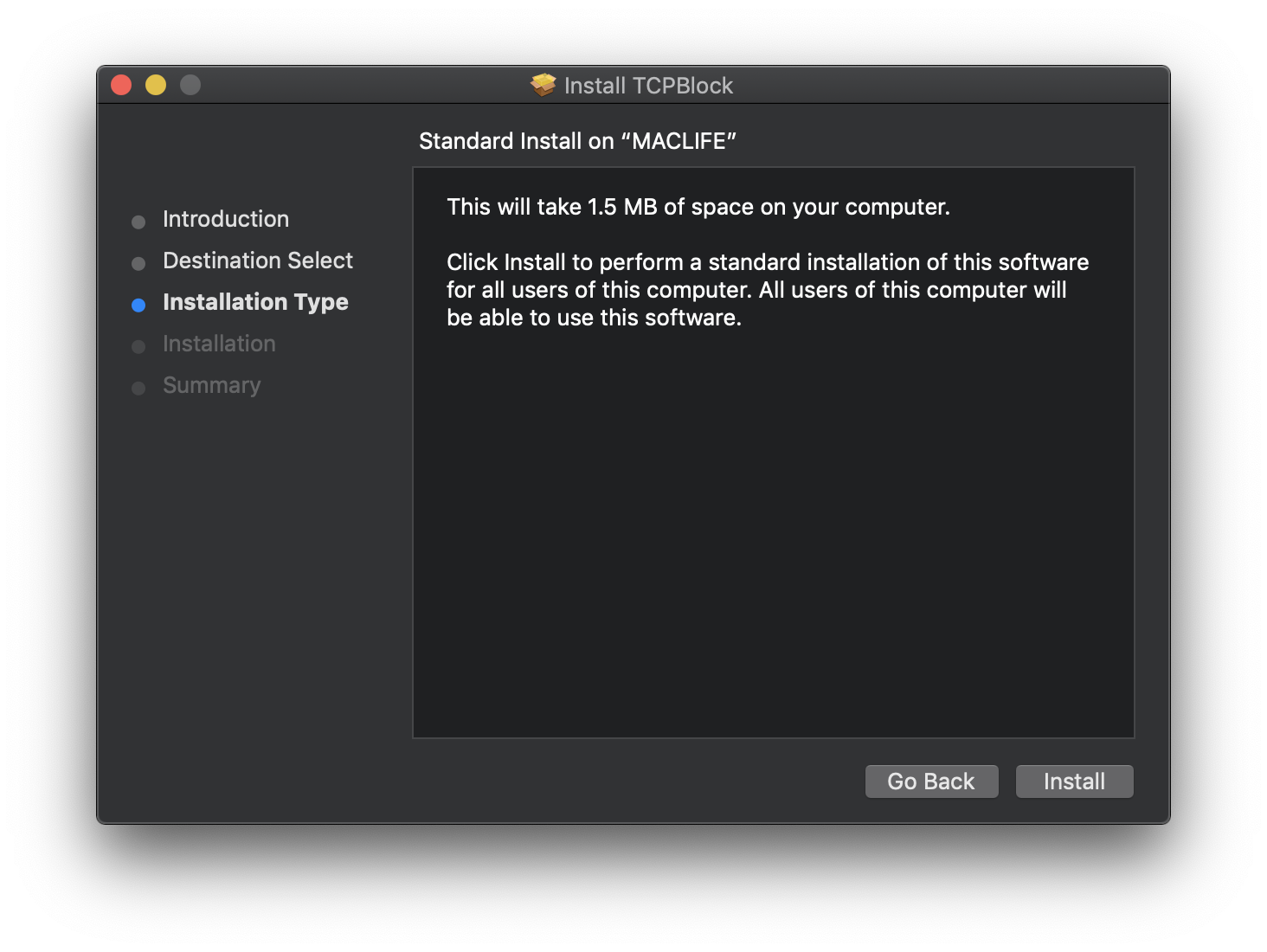Select the Installation Type step
The image size is (1267, 952).
pyautogui.click(x=255, y=302)
